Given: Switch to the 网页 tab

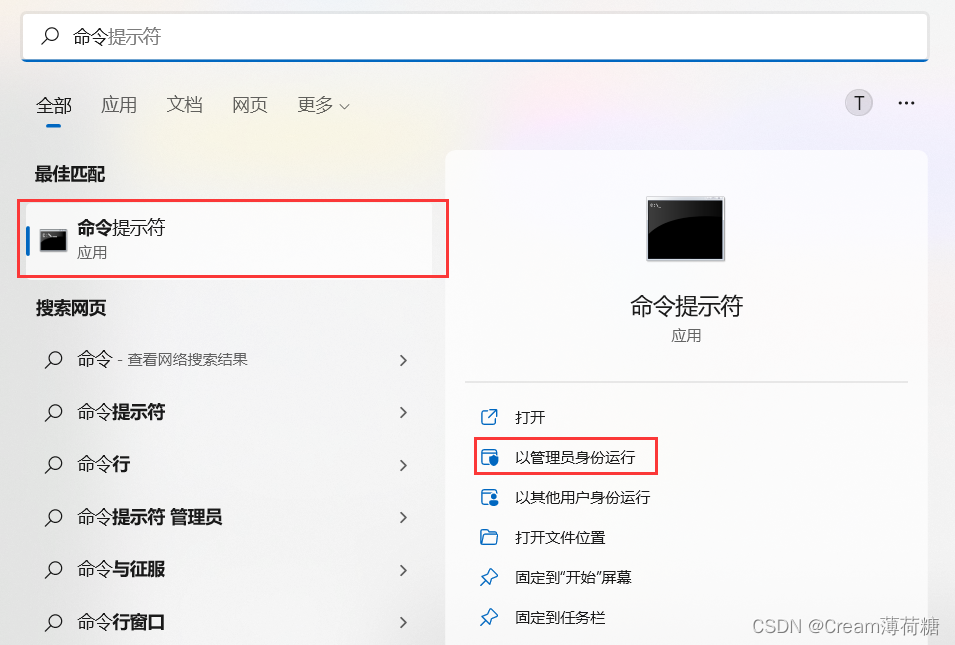Looking at the screenshot, I should 250,105.
